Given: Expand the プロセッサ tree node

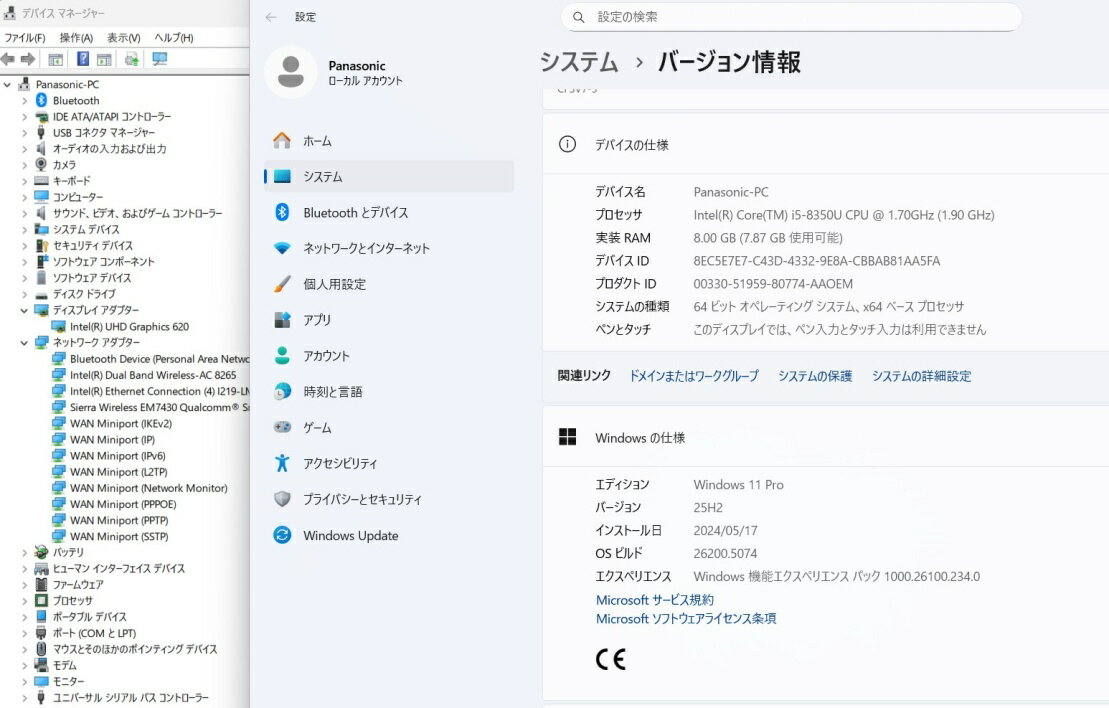Looking at the screenshot, I should point(24,600).
